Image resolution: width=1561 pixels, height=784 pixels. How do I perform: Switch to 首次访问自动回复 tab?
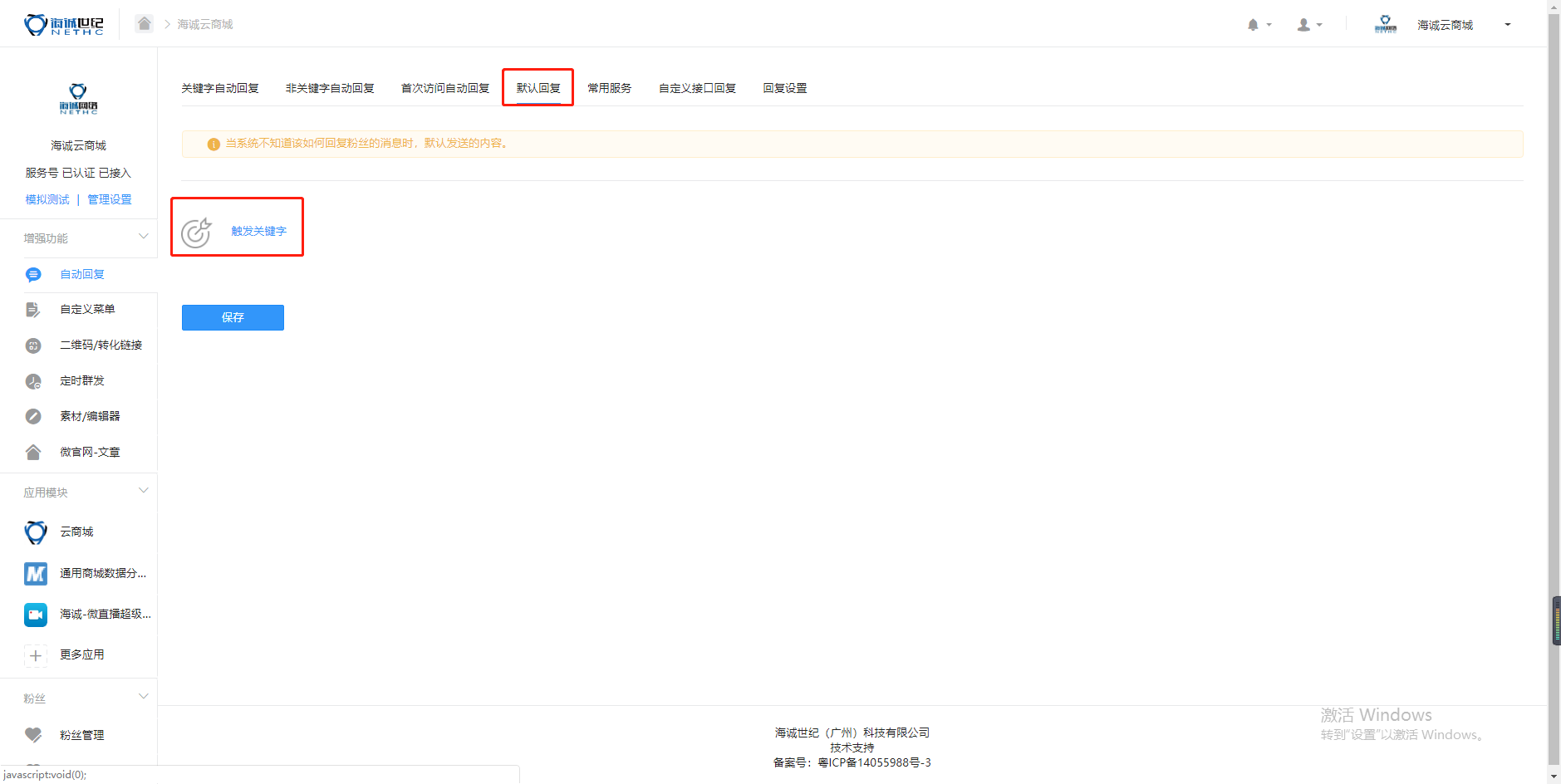[445, 88]
